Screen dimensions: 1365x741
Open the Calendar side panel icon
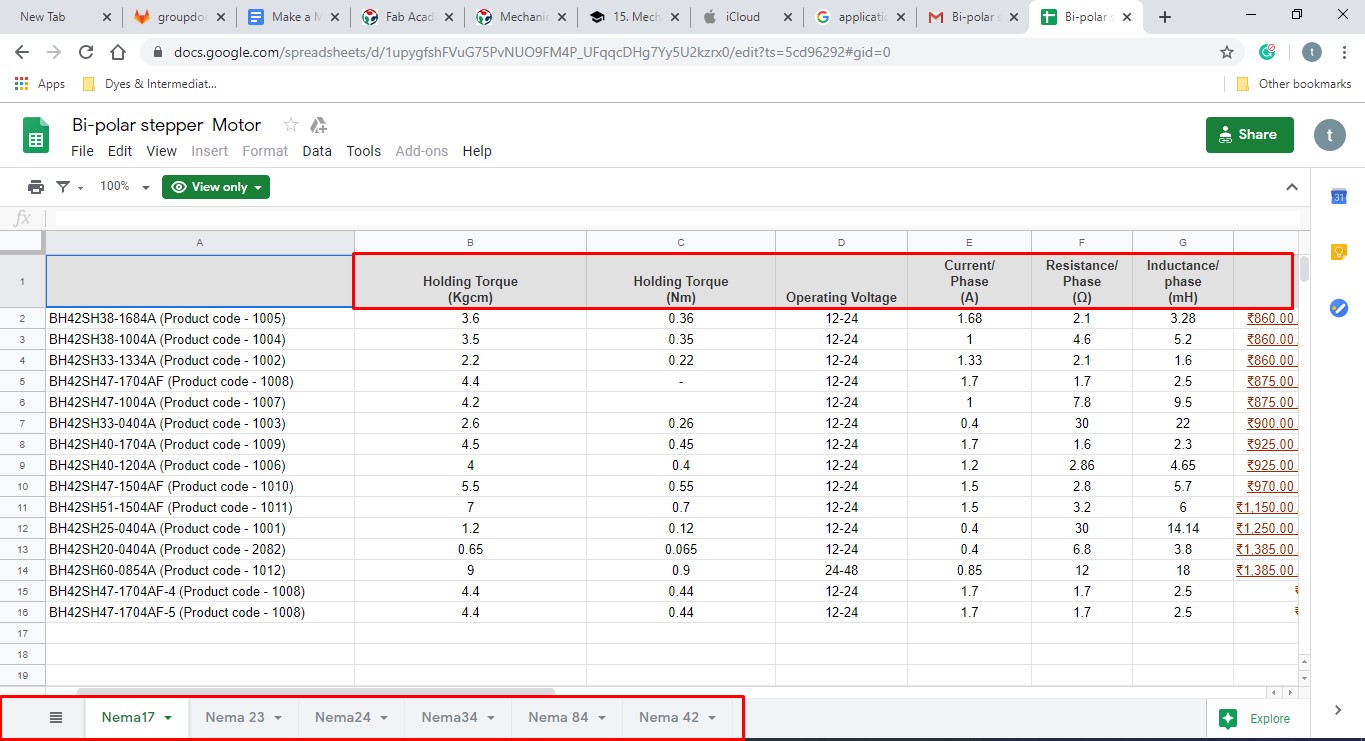tap(1338, 197)
